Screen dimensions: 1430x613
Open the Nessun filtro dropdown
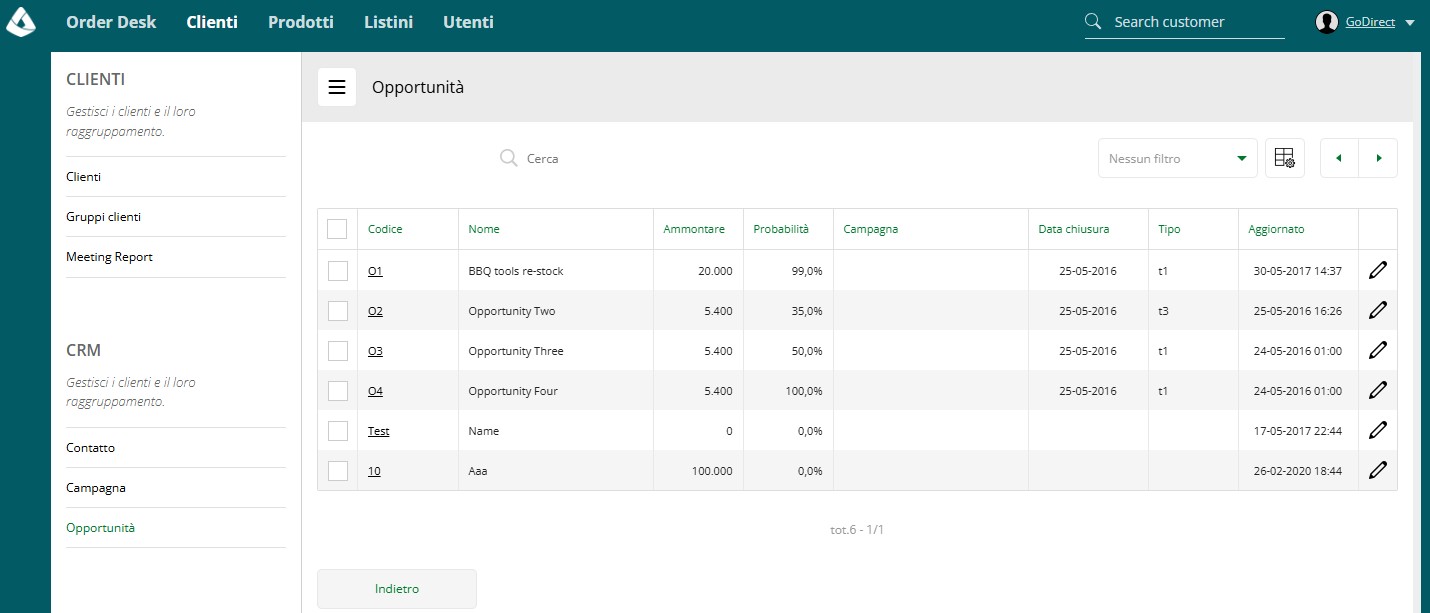coord(1178,158)
